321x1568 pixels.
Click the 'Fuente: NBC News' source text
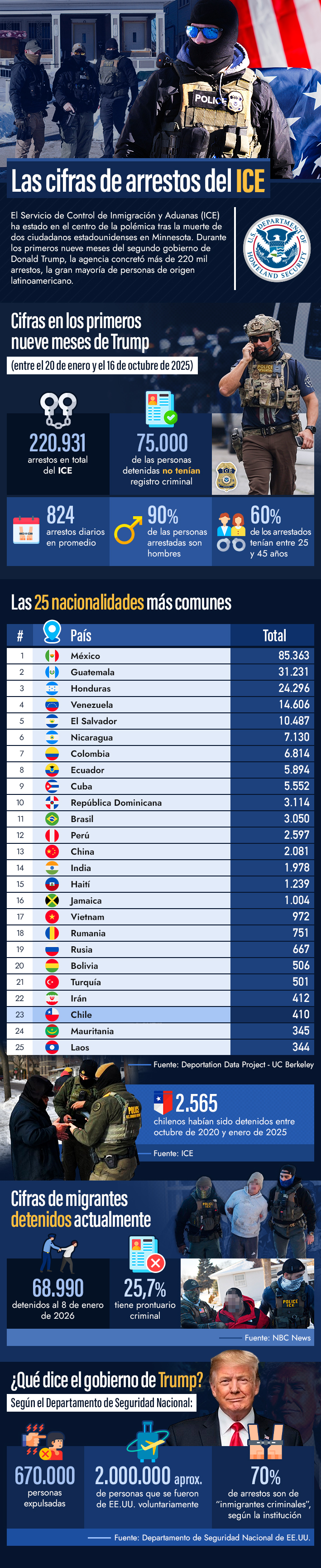pos(277,1337)
